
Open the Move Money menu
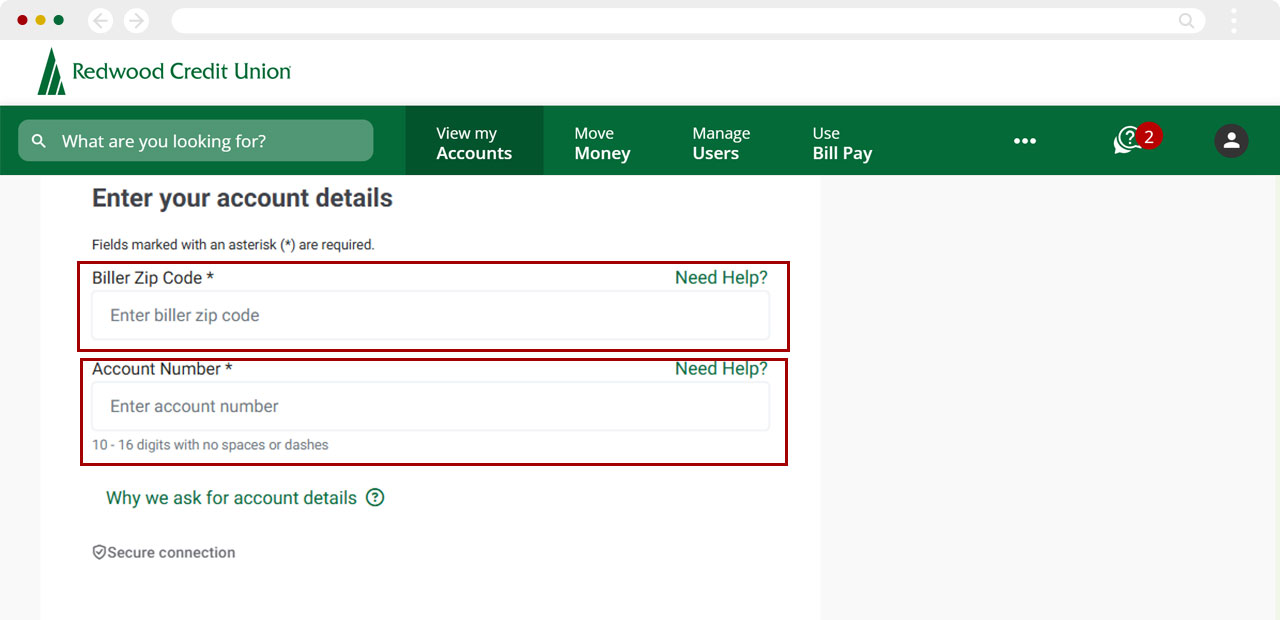(x=602, y=143)
